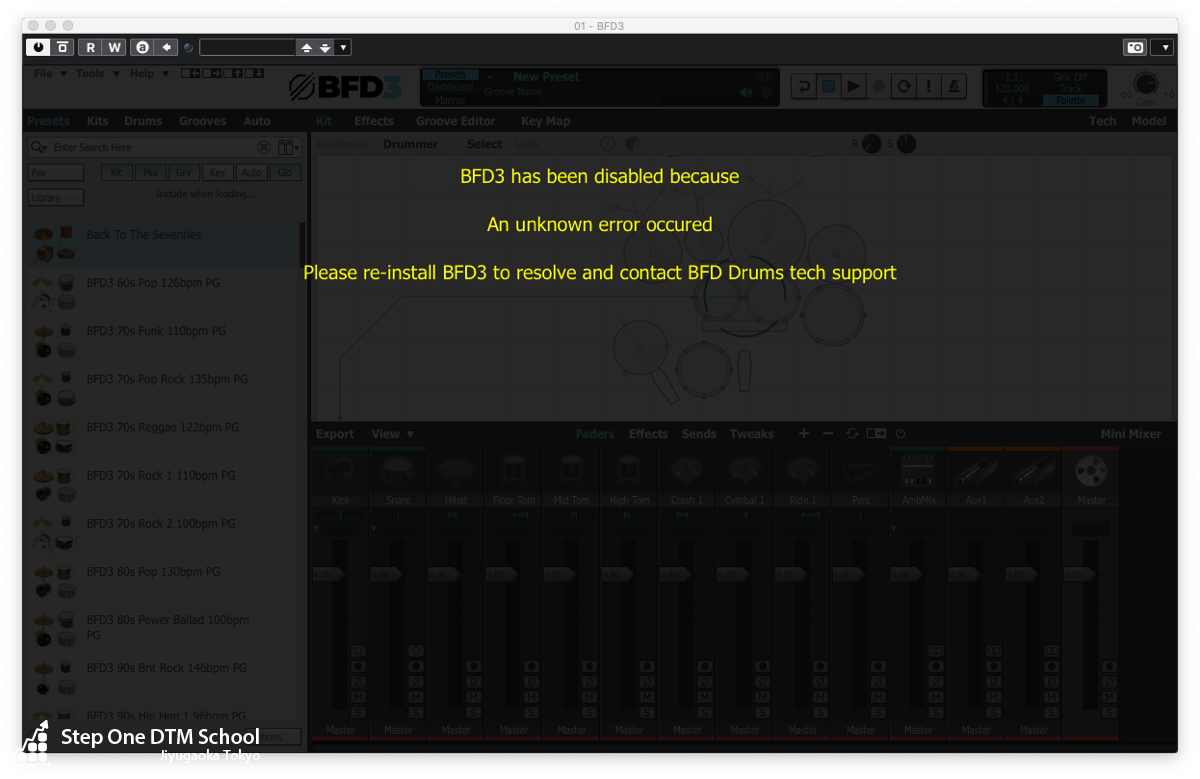Open the Tech panel tab
Screen dimensions: 1200x779
1102,121
